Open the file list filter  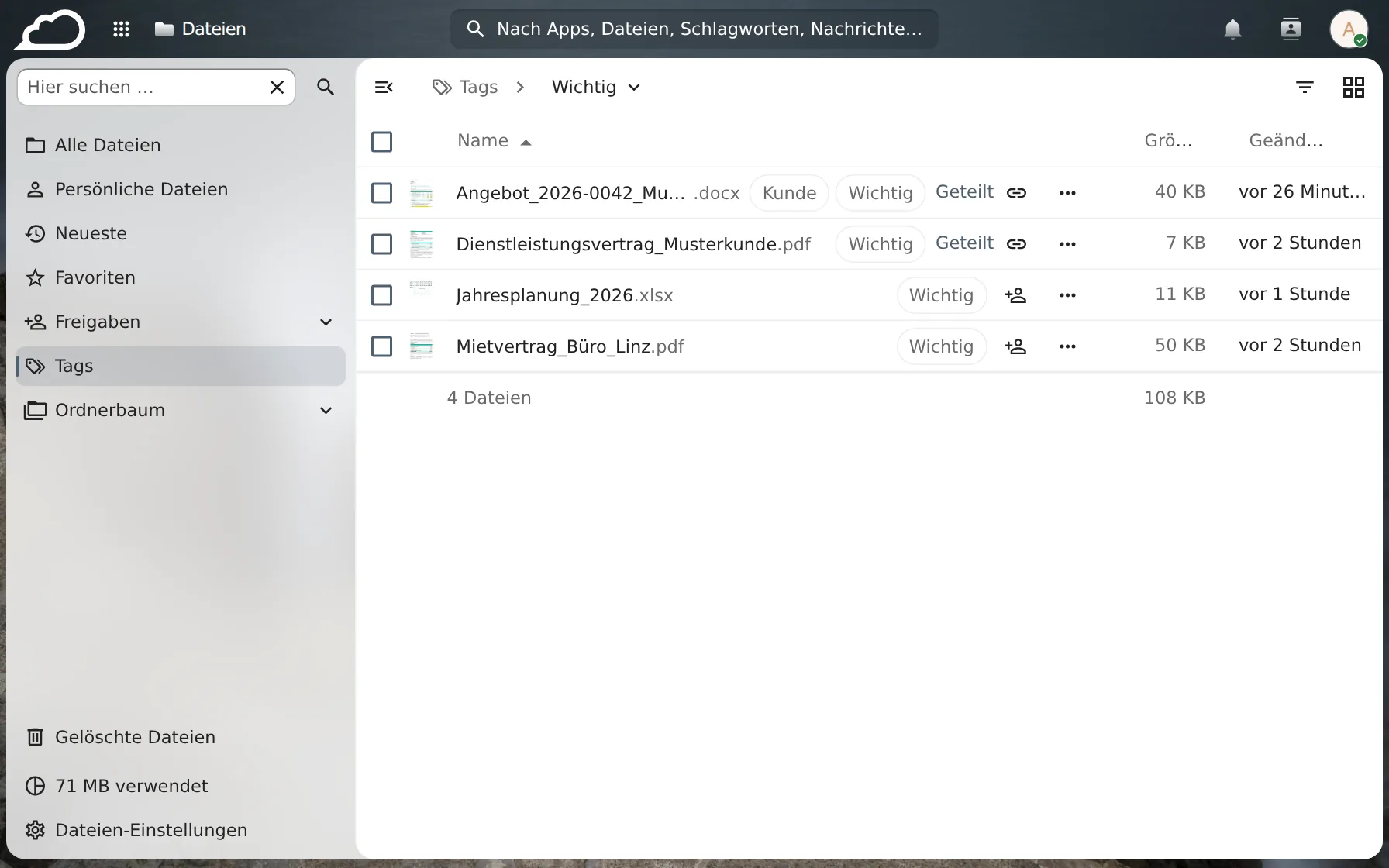(1305, 87)
